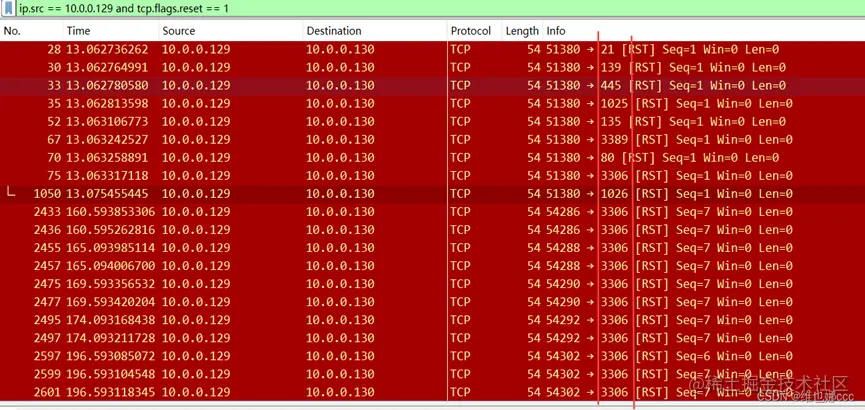Viewport: 865px width, 410px height.
Task: Select packet number 67
Action: 432,140
